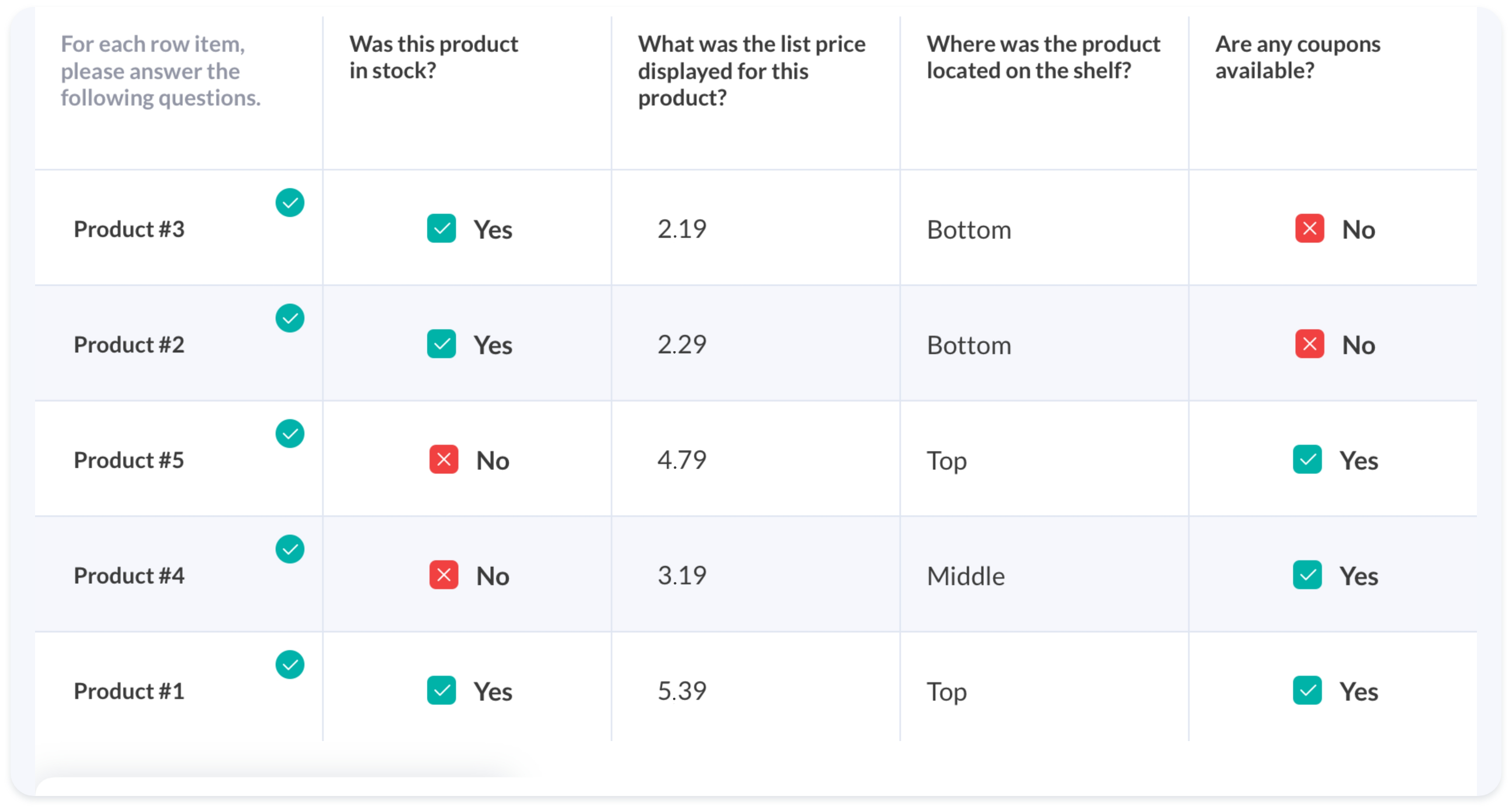Image resolution: width=1512 pixels, height=810 pixels.
Task: Toggle coupons Yes checkbox for Product #5
Action: (1307, 459)
